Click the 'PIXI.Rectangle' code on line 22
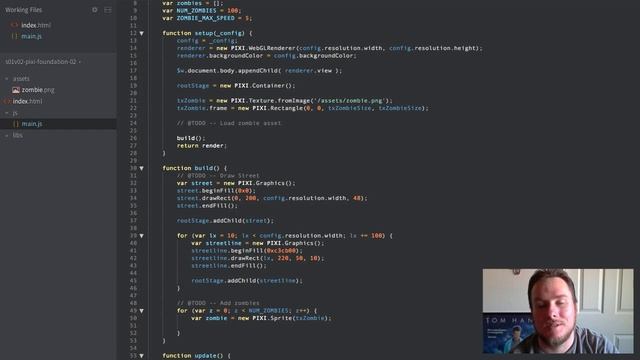Viewport: 640px width, 360px height. tap(278, 108)
